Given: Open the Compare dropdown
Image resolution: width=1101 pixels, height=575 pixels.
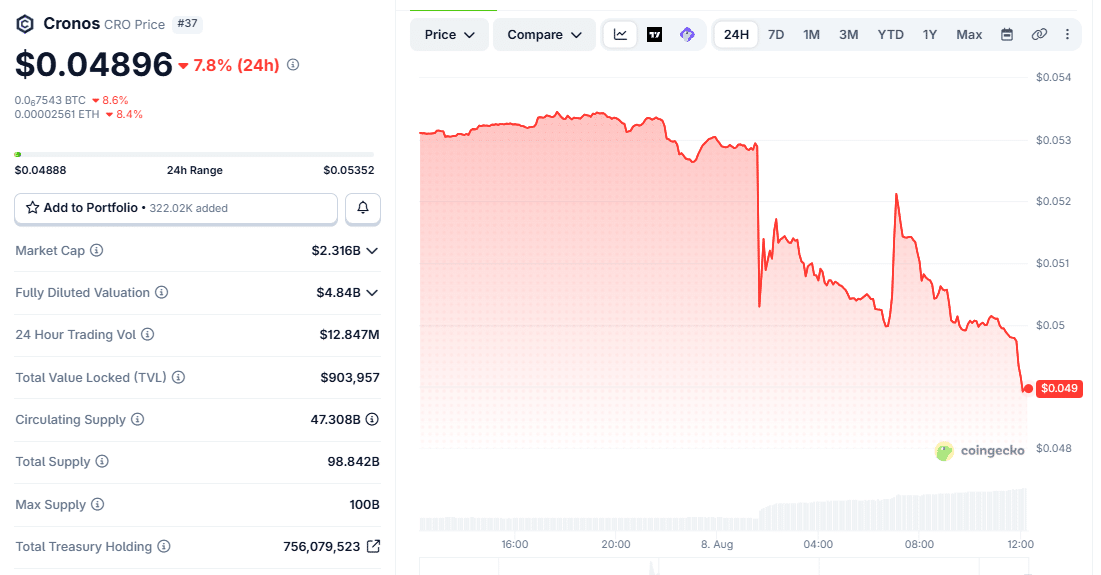Looking at the screenshot, I should coord(544,34).
